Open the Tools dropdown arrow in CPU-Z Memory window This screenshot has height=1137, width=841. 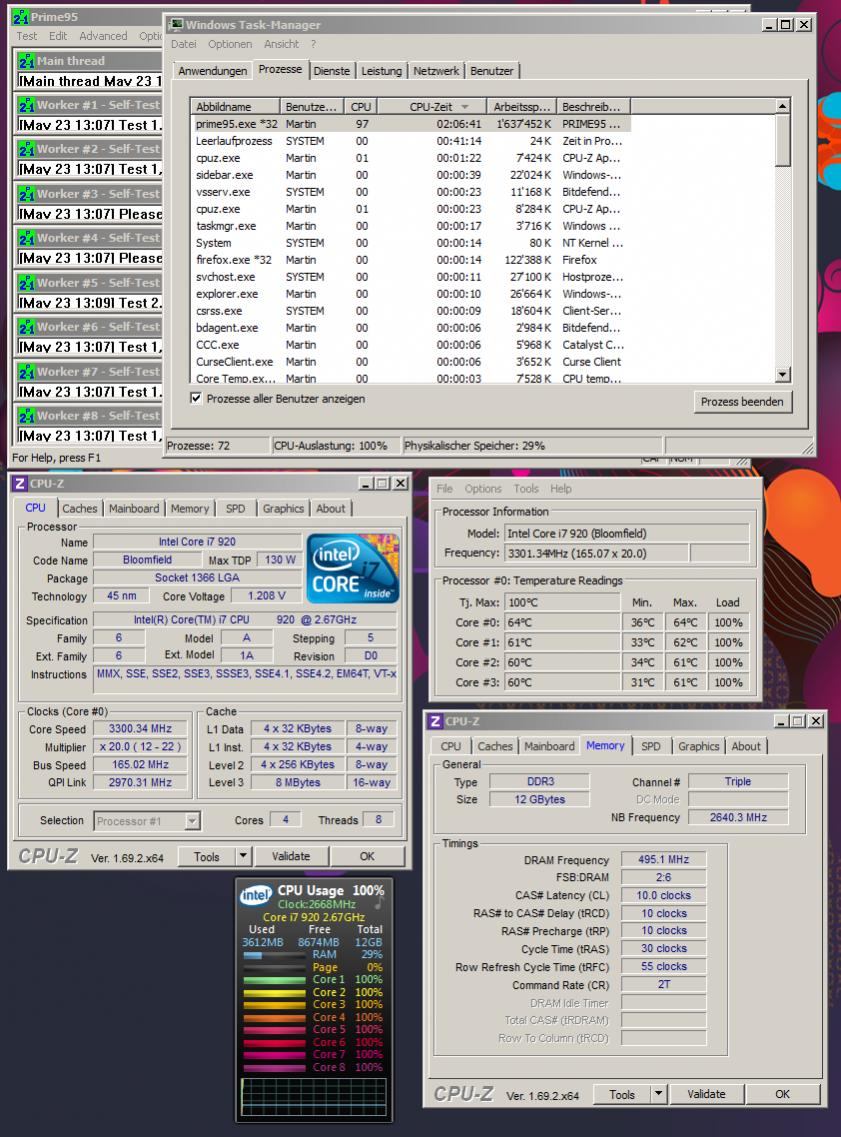[x=658, y=1094]
